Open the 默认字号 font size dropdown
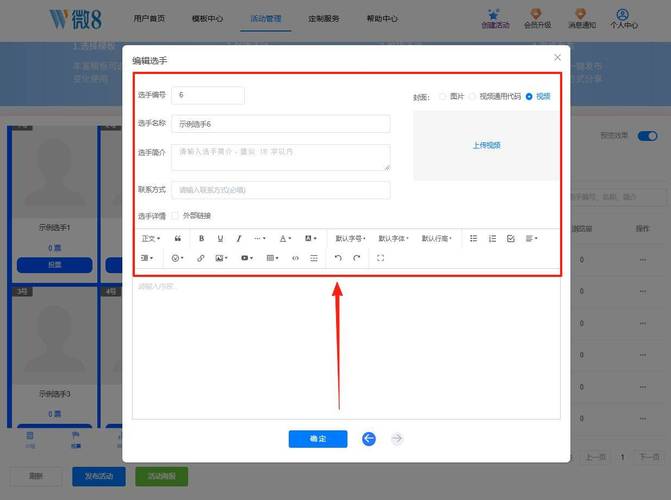This screenshot has width=671, height=500. [x=350, y=239]
